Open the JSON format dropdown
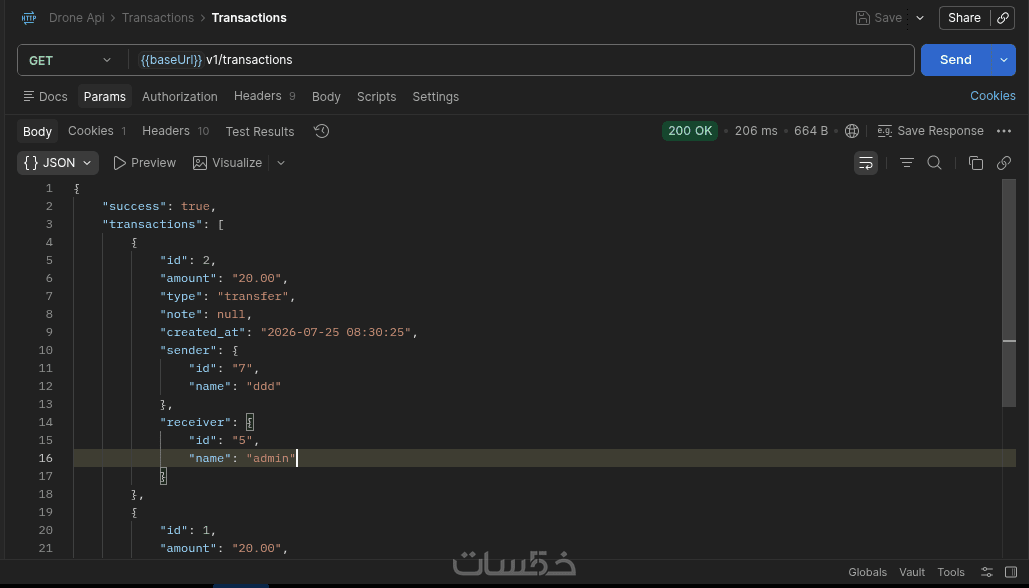 coord(58,163)
